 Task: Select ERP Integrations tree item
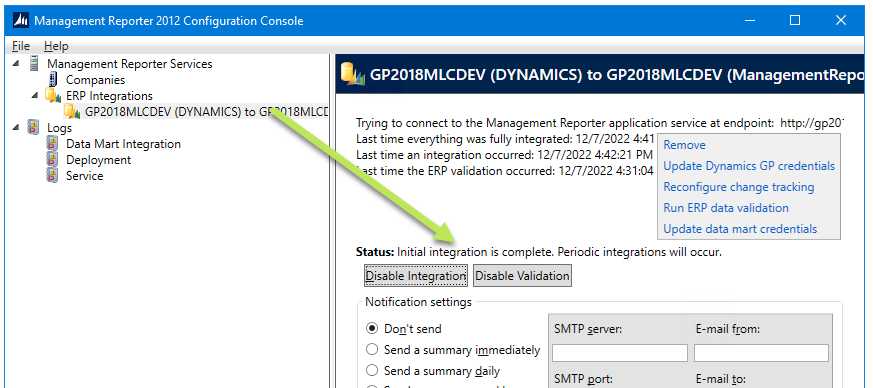pyautogui.click(x=109, y=96)
